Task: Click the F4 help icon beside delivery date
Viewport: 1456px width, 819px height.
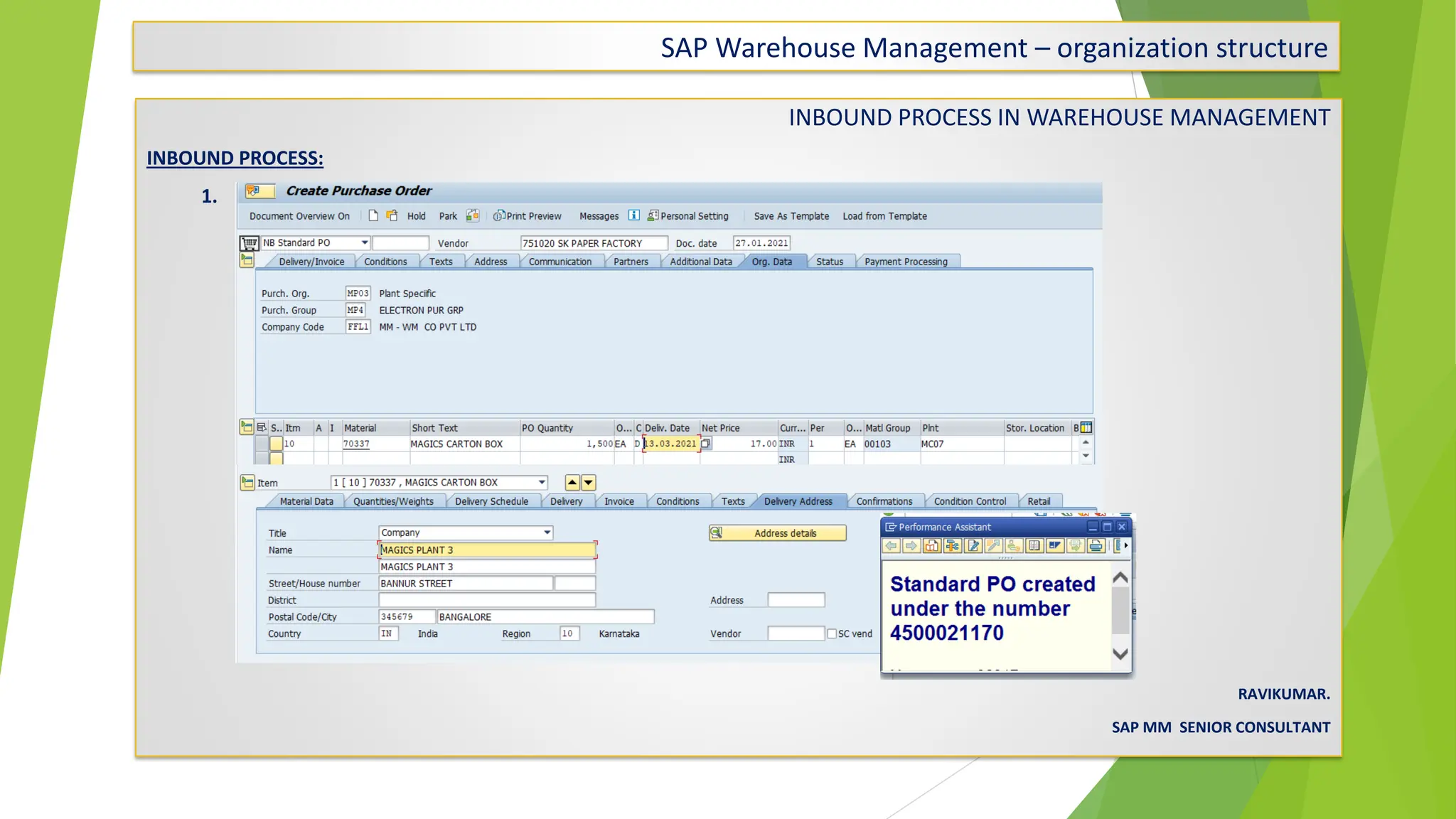Action: pos(705,444)
